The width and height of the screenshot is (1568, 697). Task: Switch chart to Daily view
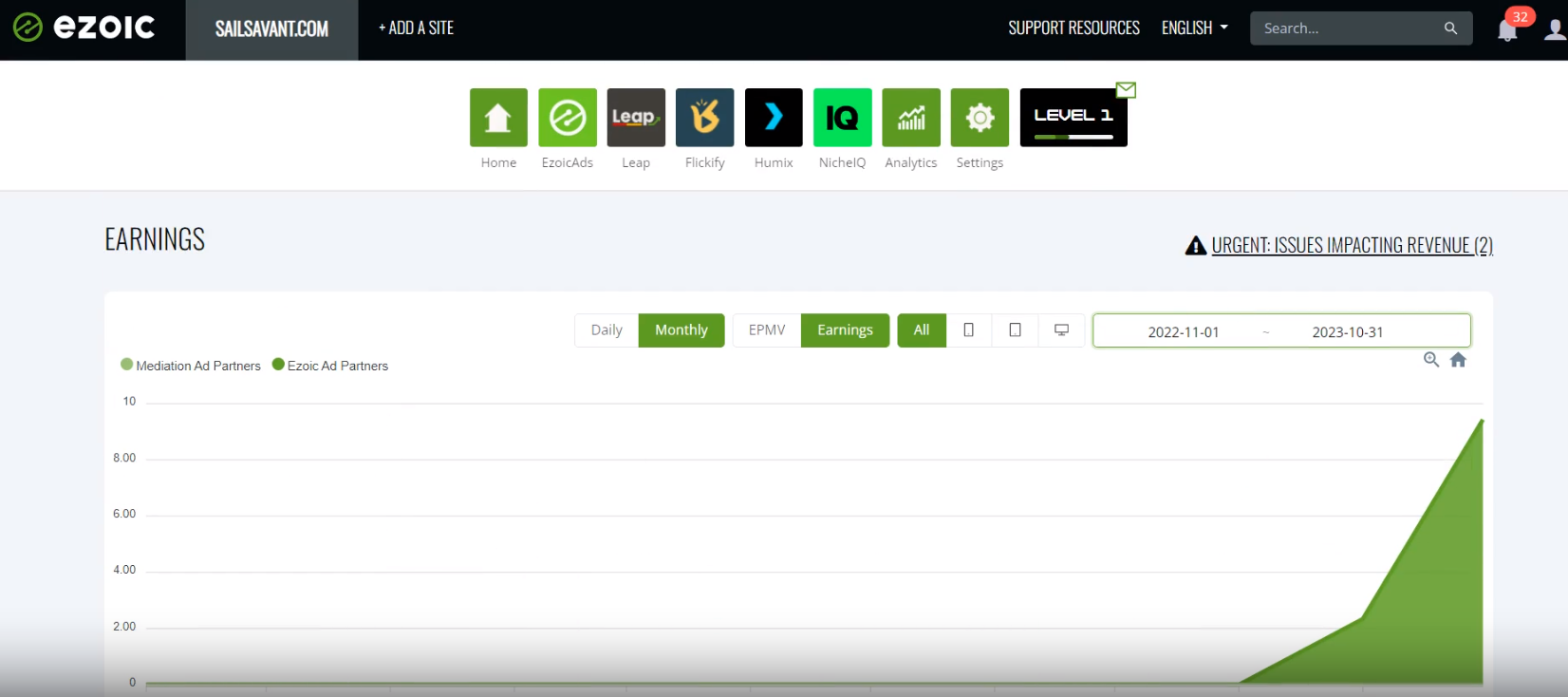[x=607, y=330]
